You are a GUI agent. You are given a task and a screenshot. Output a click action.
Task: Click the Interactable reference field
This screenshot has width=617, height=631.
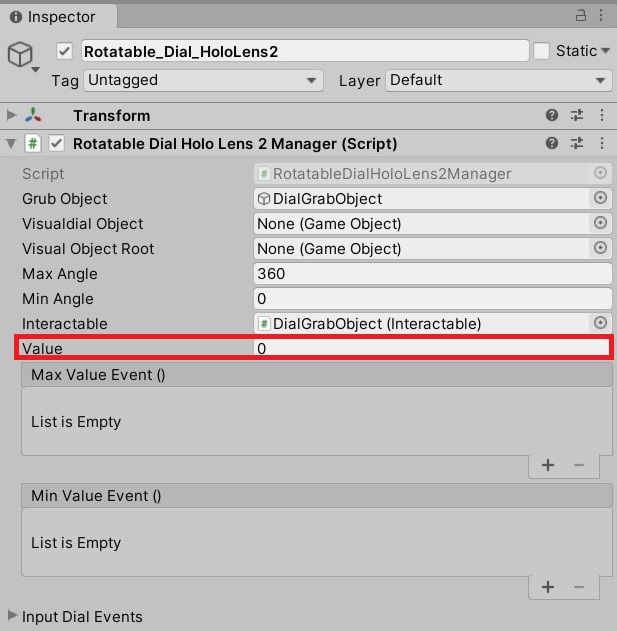(421, 324)
